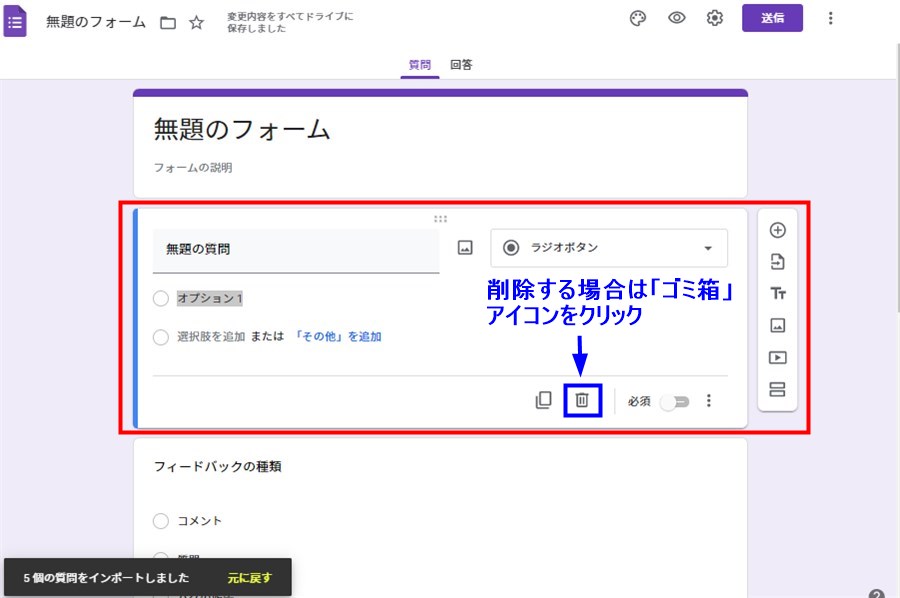The width and height of the screenshot is (900, 598).
Task: Select the オプション1 radio button
Action: click(x=161, y=298)
